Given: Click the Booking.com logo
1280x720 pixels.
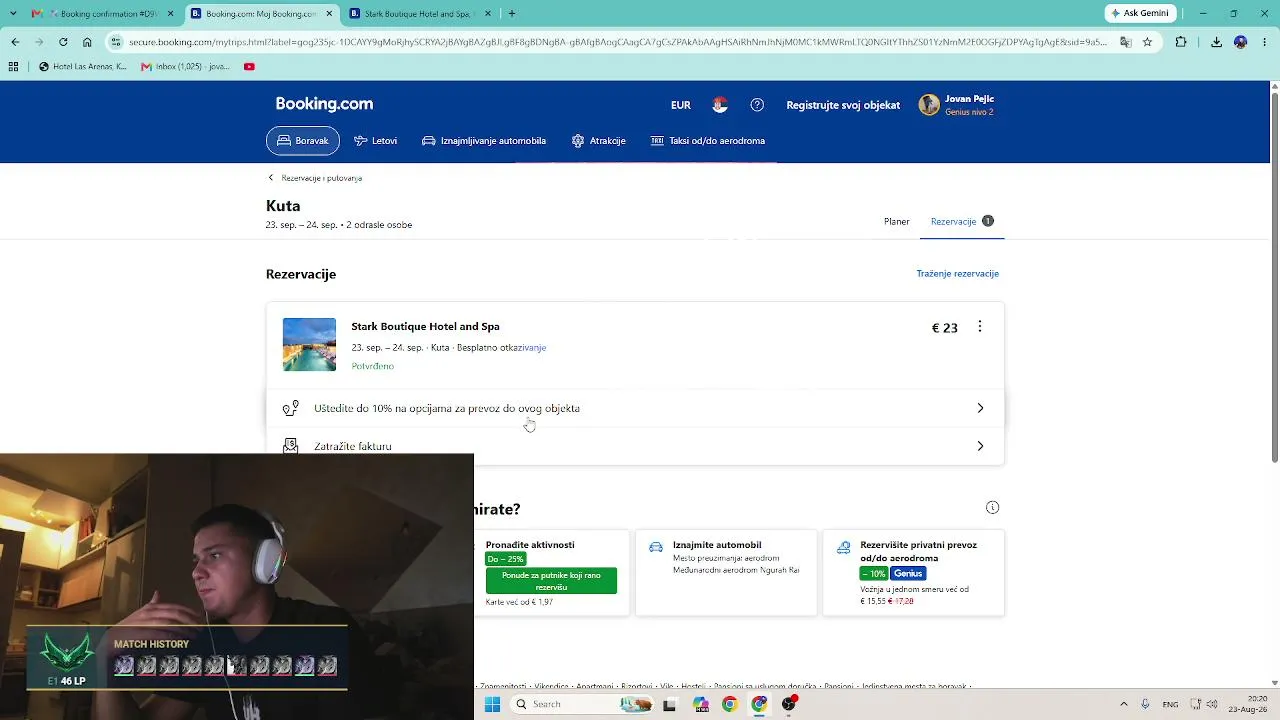Looking at the screenshot, I should pyautogui.click(x=324, y=104).
